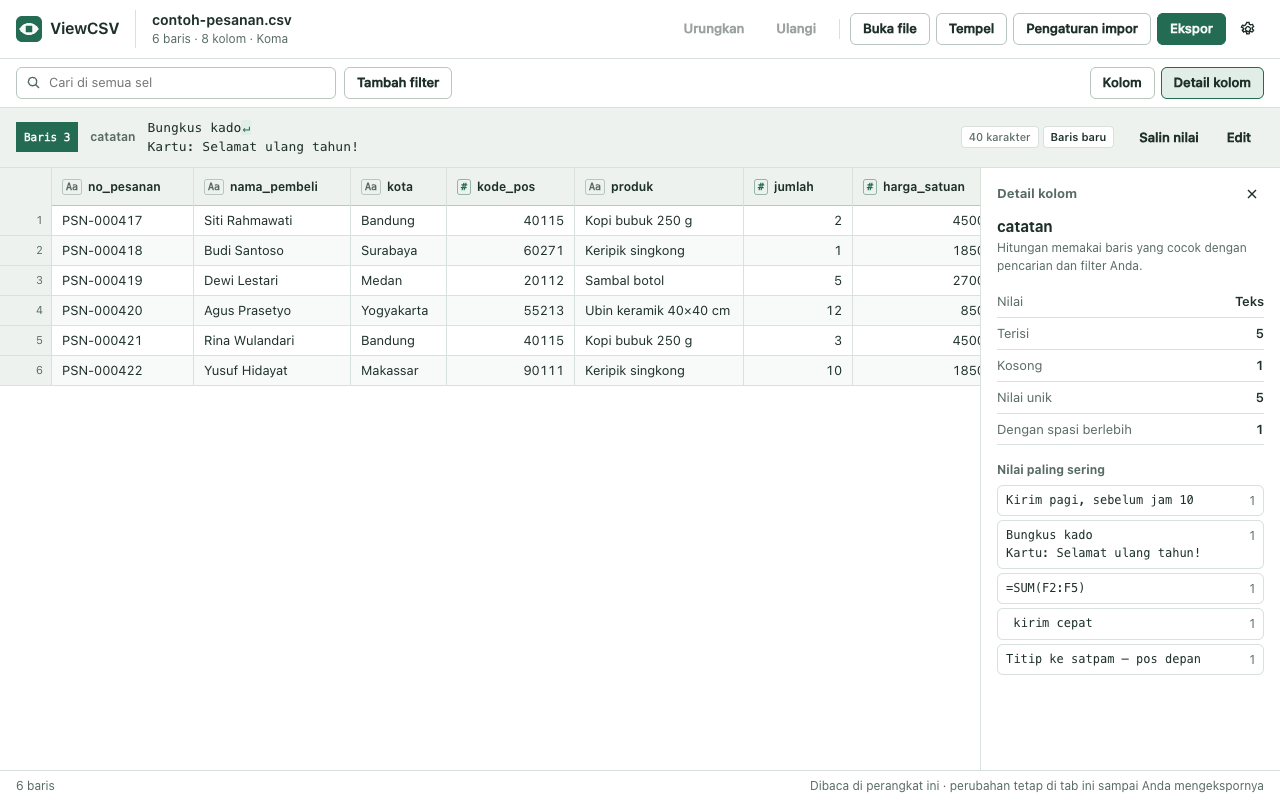Select cell PSN-000417
The height and width of the screenshot is (800, 1280).
click(x=122, y=221)
